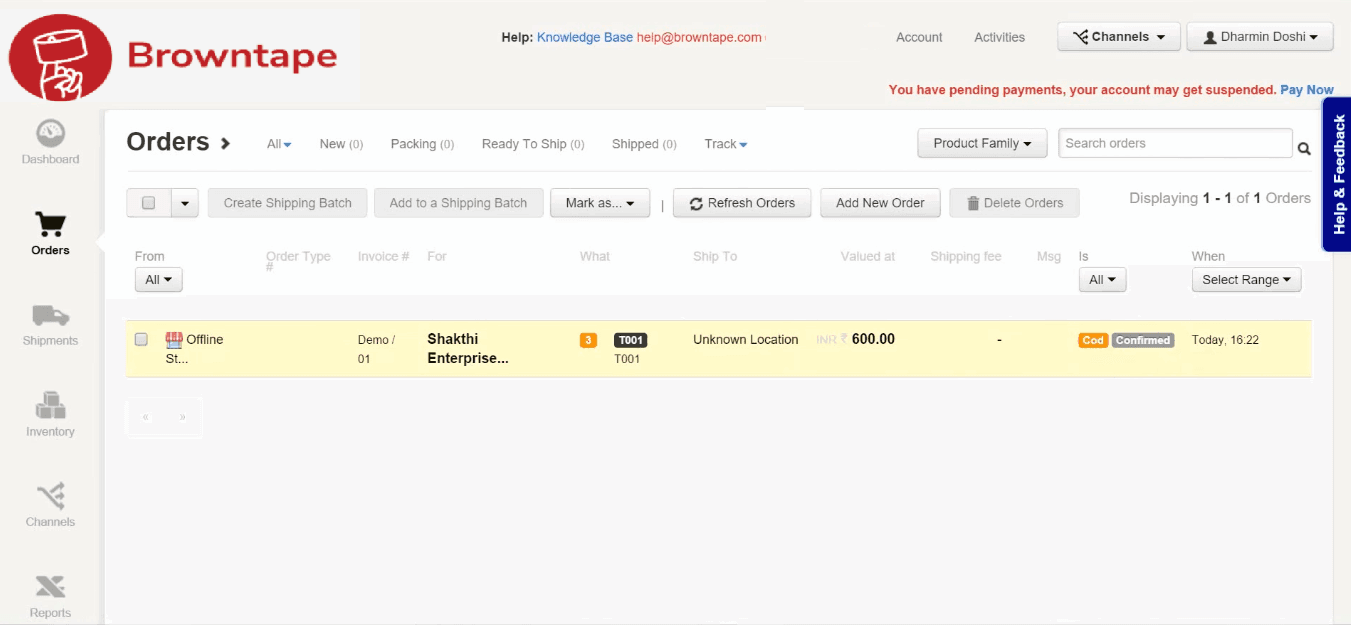1351x625 pixels.
Task: Focus the Search orders input field
Action: (x=1175, y=143)
